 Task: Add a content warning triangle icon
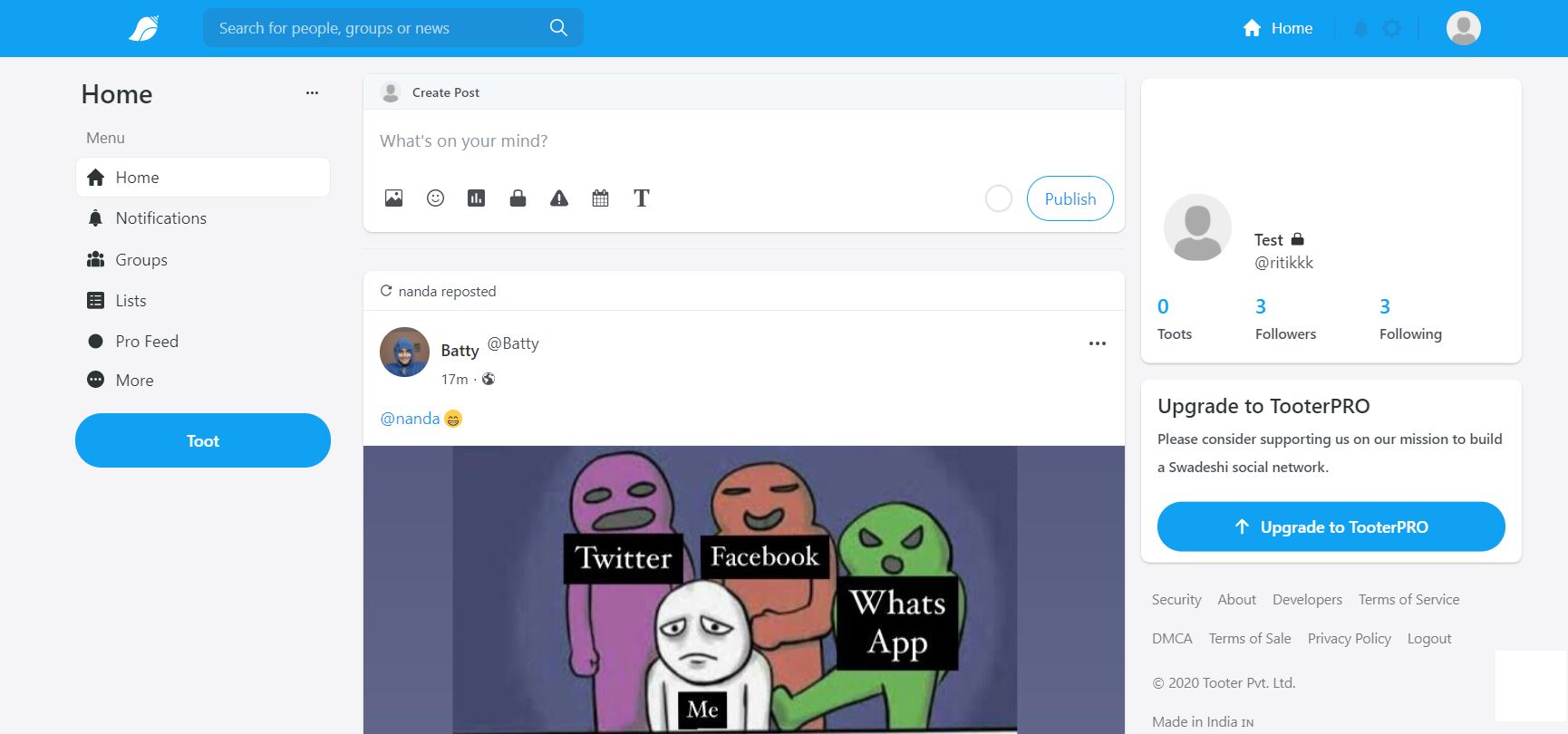pos(559,198)
